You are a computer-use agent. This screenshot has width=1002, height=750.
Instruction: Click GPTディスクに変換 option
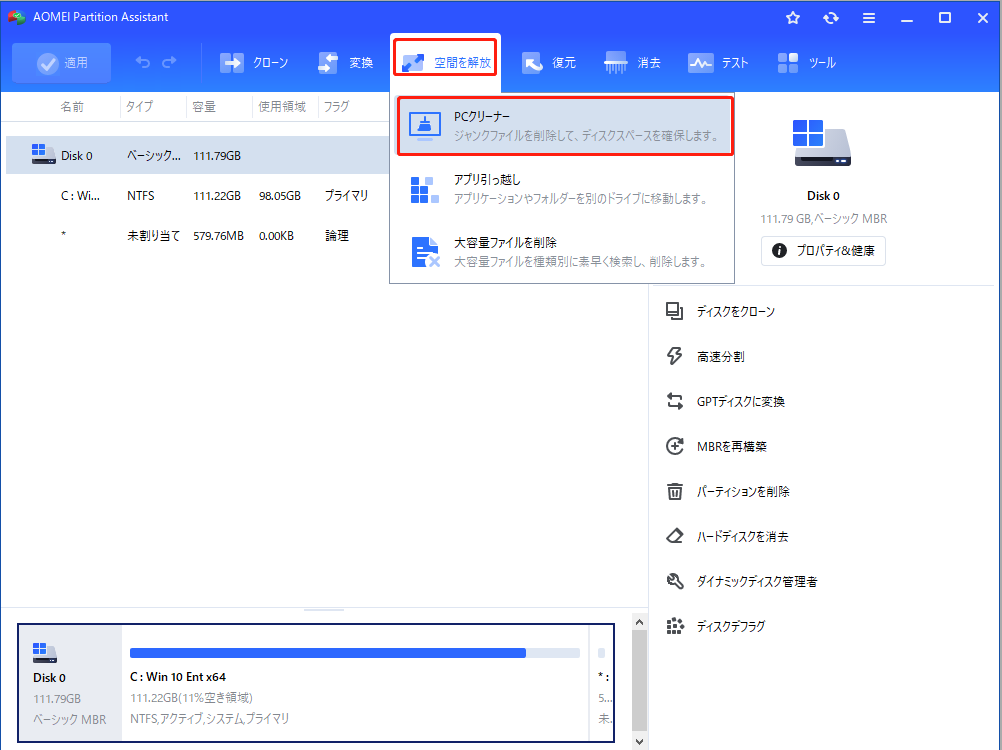coord(740,401)
